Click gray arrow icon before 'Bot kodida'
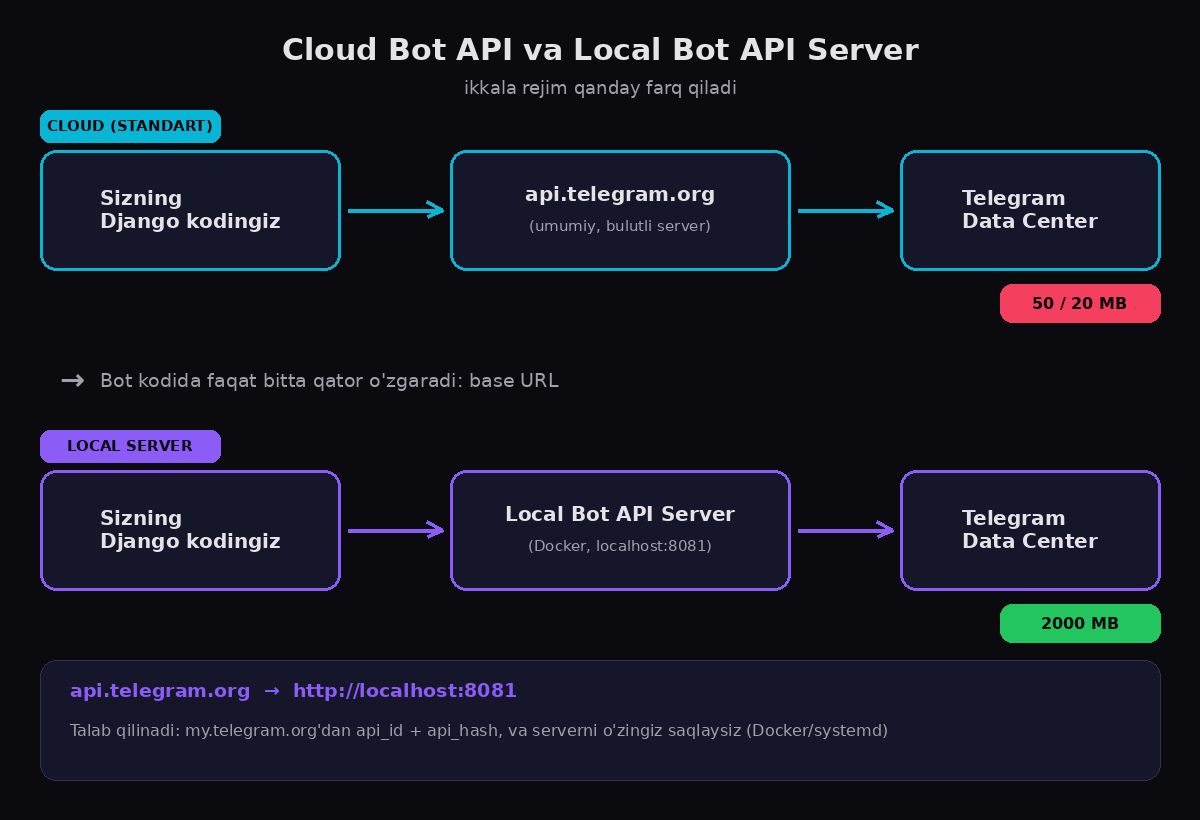The image size is (1200, 820). pyautogui.click(x=72, y=381)
